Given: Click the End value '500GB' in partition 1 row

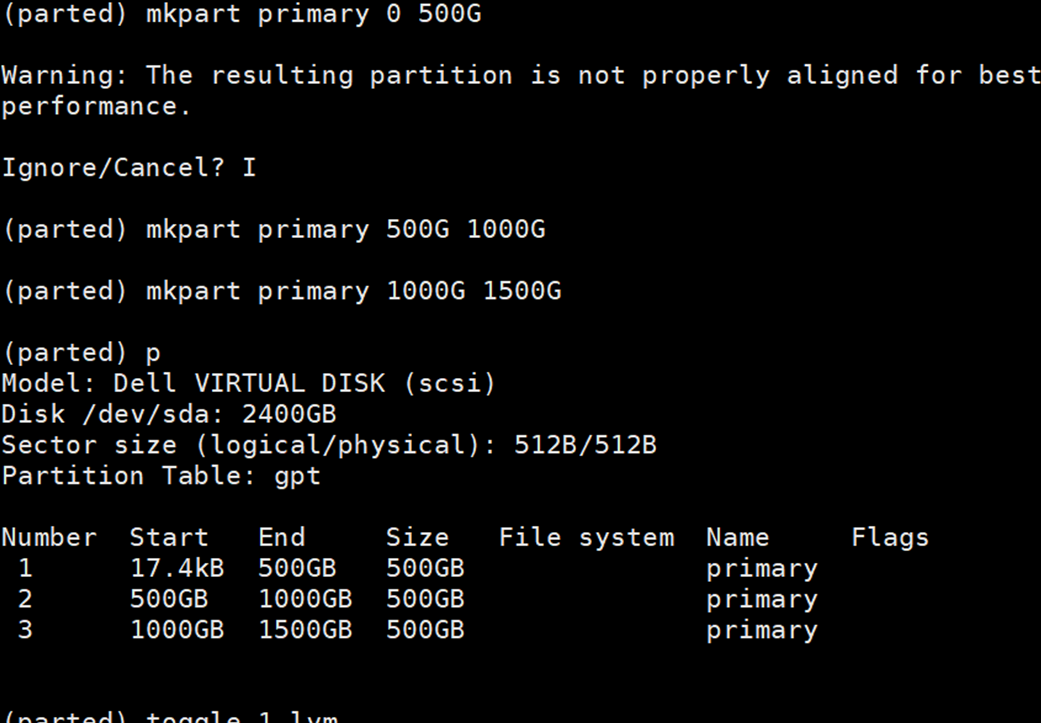Looking at the screenshot, I should [297, 568].
